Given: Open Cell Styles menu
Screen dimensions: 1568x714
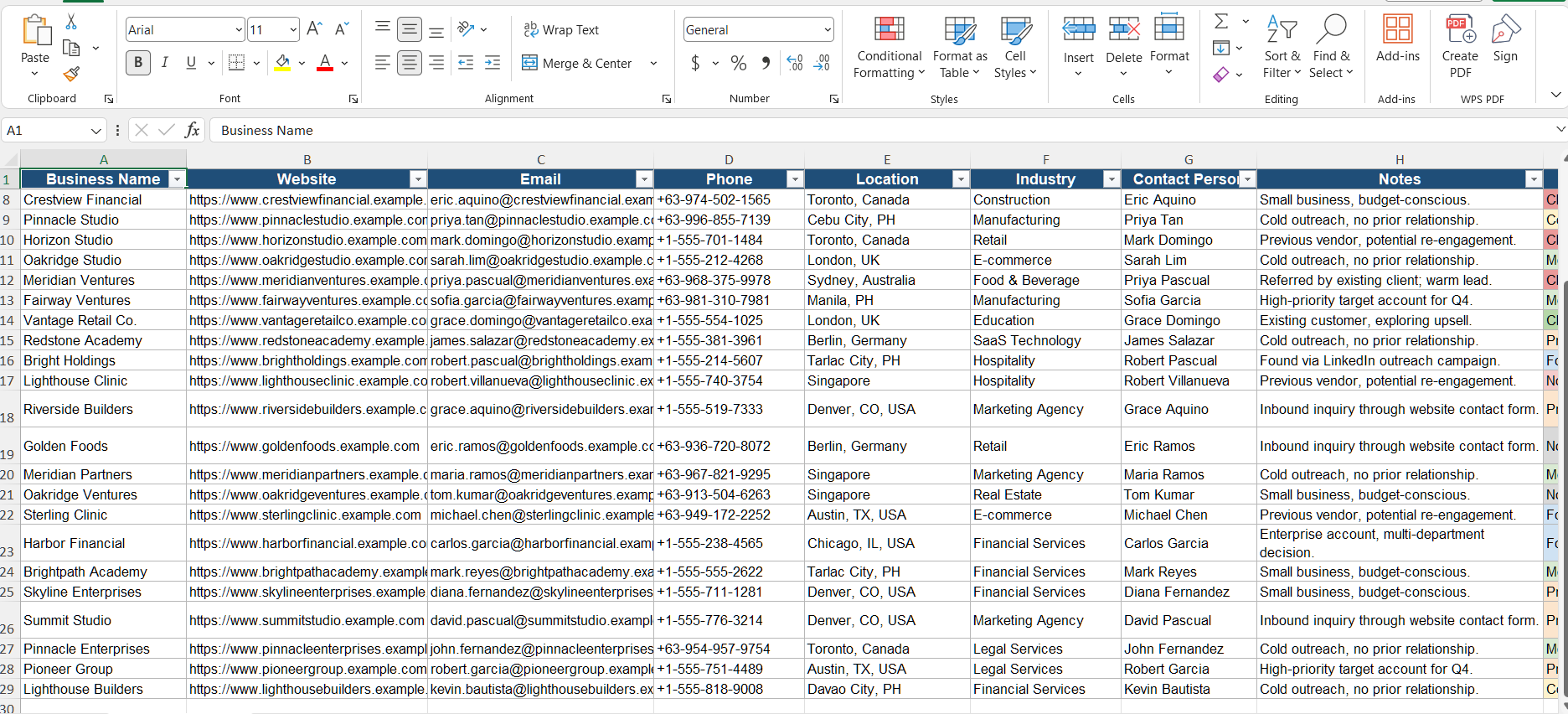Looking at the screenshot, I should point(1015,48).
